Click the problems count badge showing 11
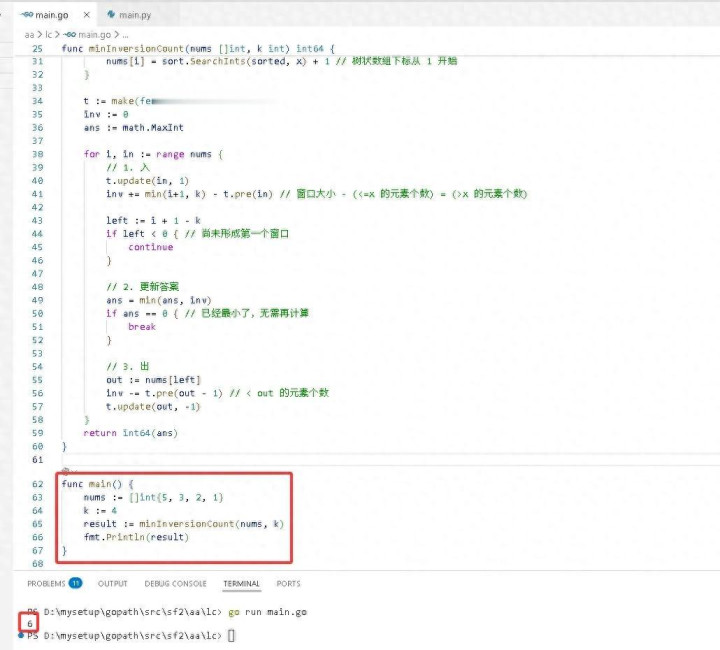 click(x=75, y=583)
